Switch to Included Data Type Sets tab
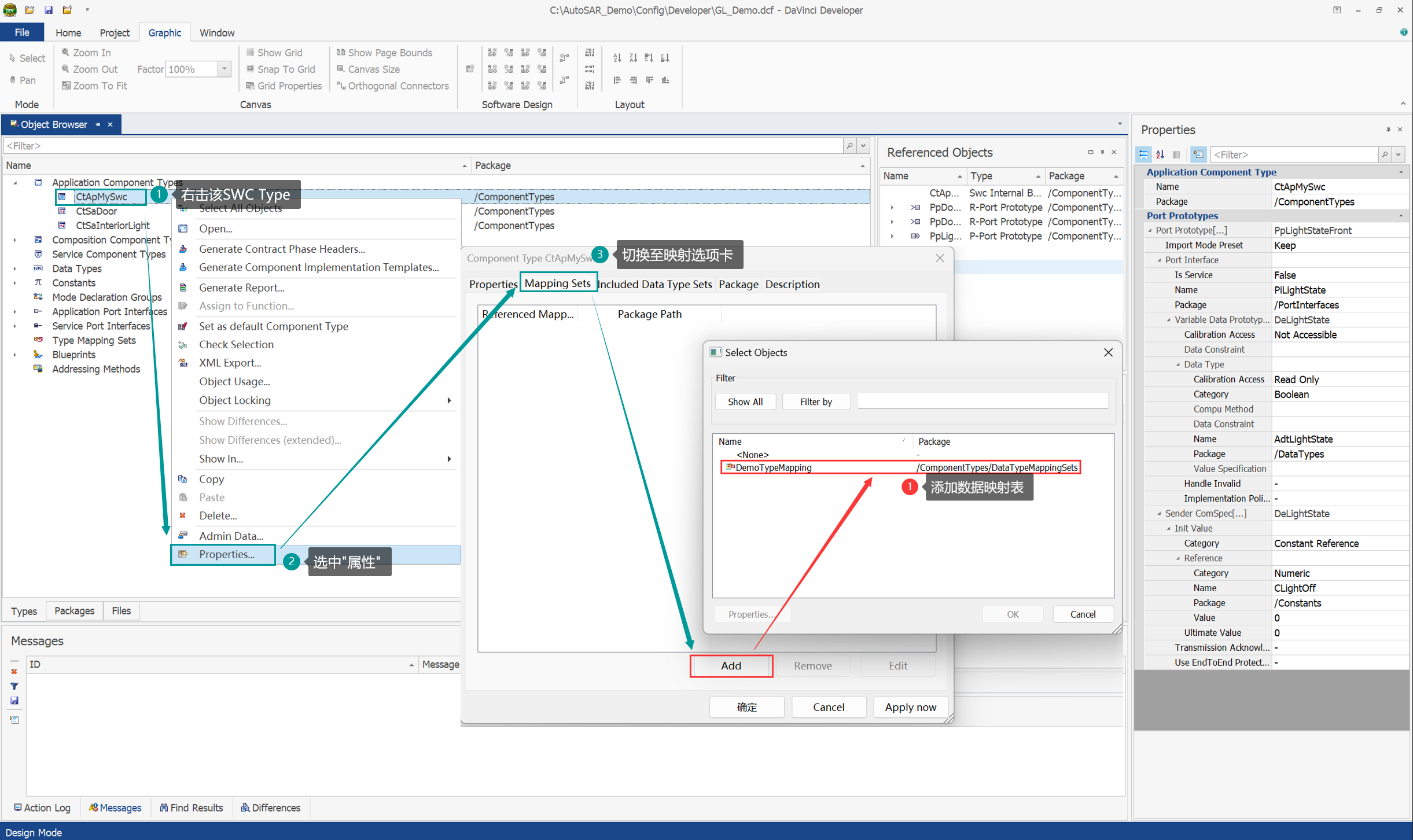The image size is (1413, 840). point(654,284)
